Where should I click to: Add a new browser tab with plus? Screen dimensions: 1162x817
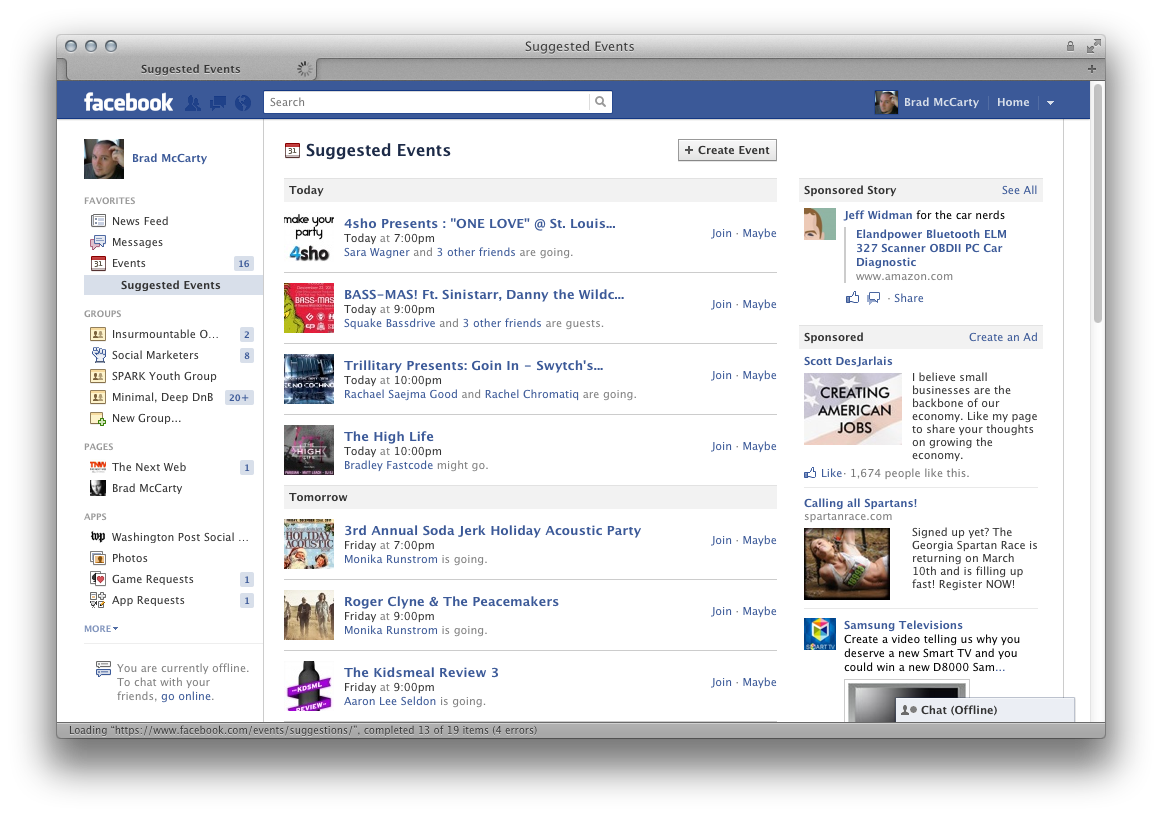click(1092, 69)
